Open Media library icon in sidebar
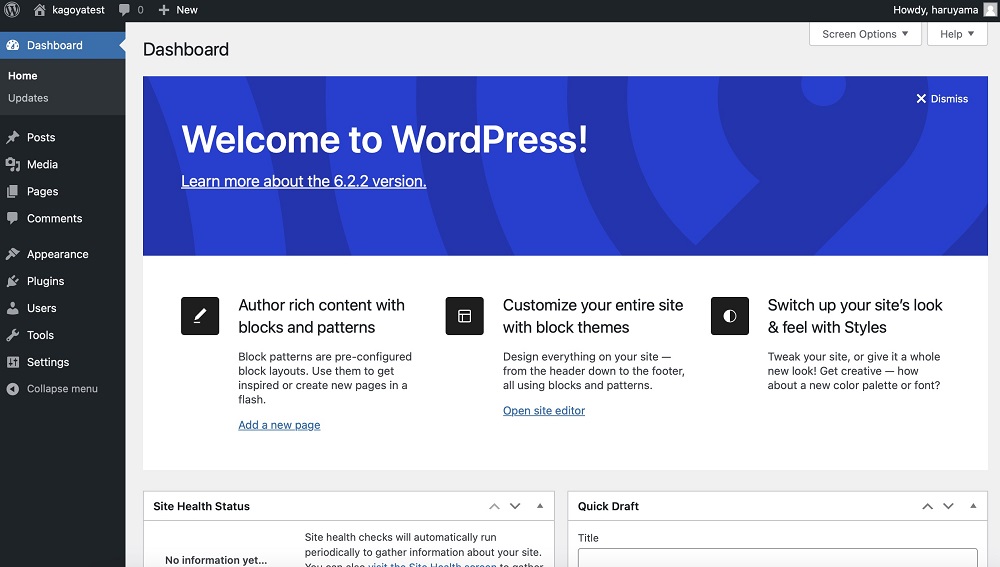The image size is (1000, 567). click(13, 165)
